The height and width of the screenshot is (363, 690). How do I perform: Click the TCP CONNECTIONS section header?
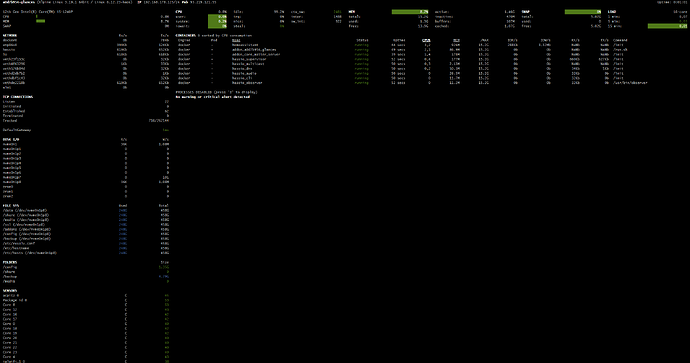point(18,97)
